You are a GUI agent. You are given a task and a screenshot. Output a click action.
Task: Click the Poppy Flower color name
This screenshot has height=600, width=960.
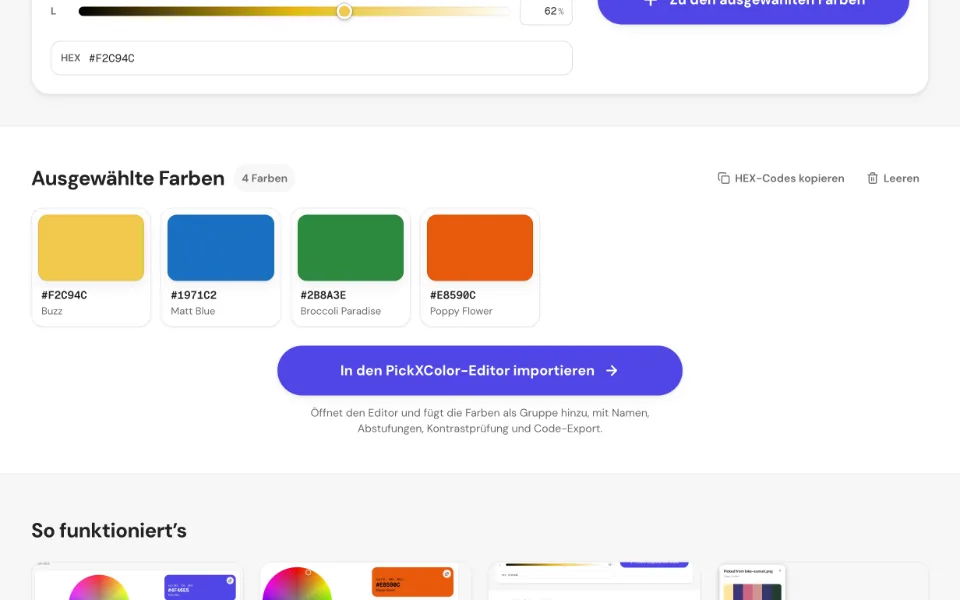click(461, 311)
